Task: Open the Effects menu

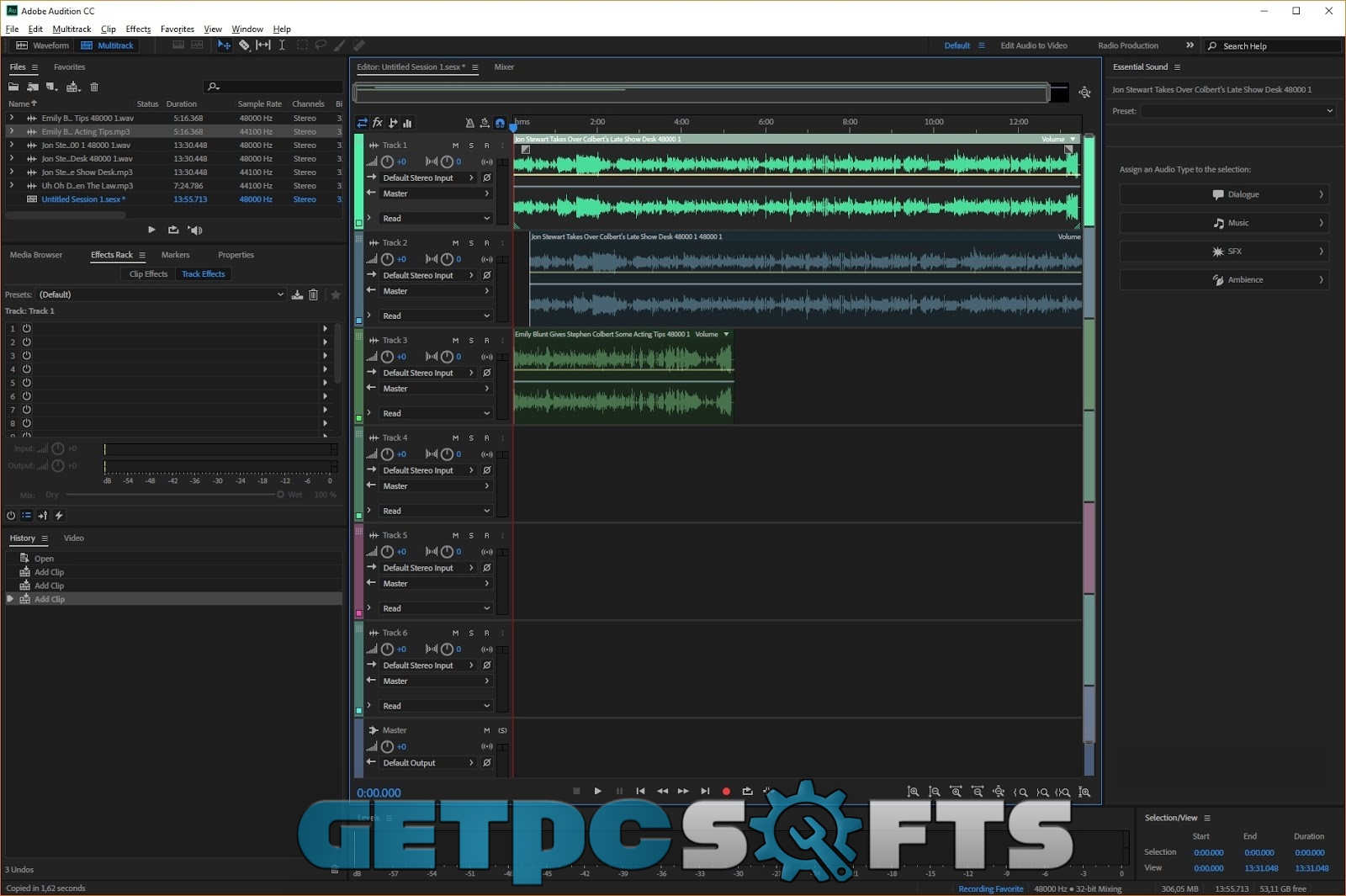Action: (138, 29)
